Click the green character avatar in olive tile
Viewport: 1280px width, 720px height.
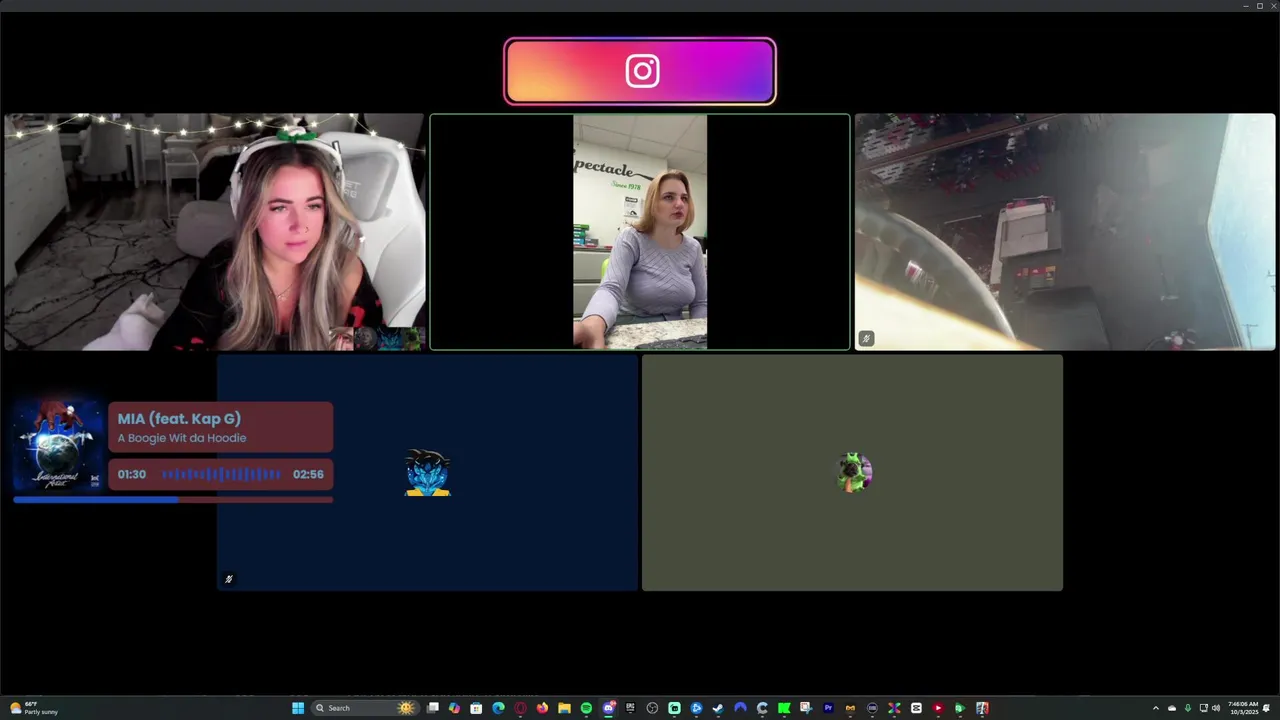coord(854,473)
